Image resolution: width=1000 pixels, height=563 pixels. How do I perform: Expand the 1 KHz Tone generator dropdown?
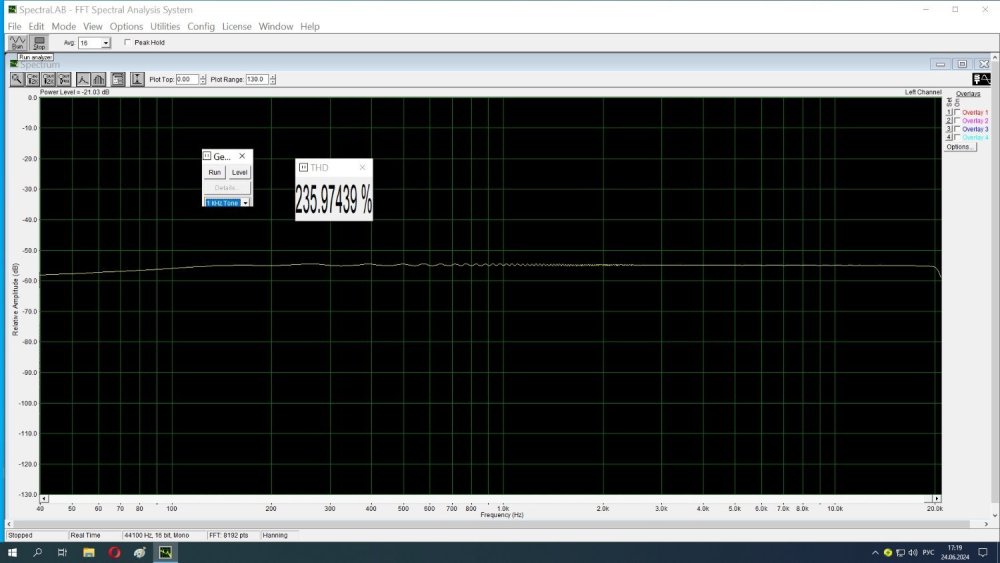click(245, 202)
